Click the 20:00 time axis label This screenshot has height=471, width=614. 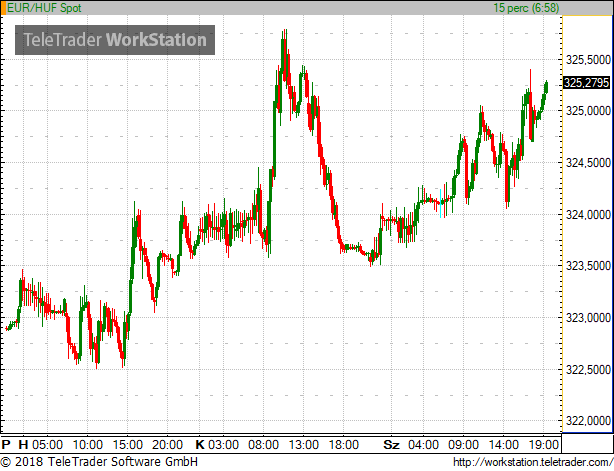(x=167, y=445)
